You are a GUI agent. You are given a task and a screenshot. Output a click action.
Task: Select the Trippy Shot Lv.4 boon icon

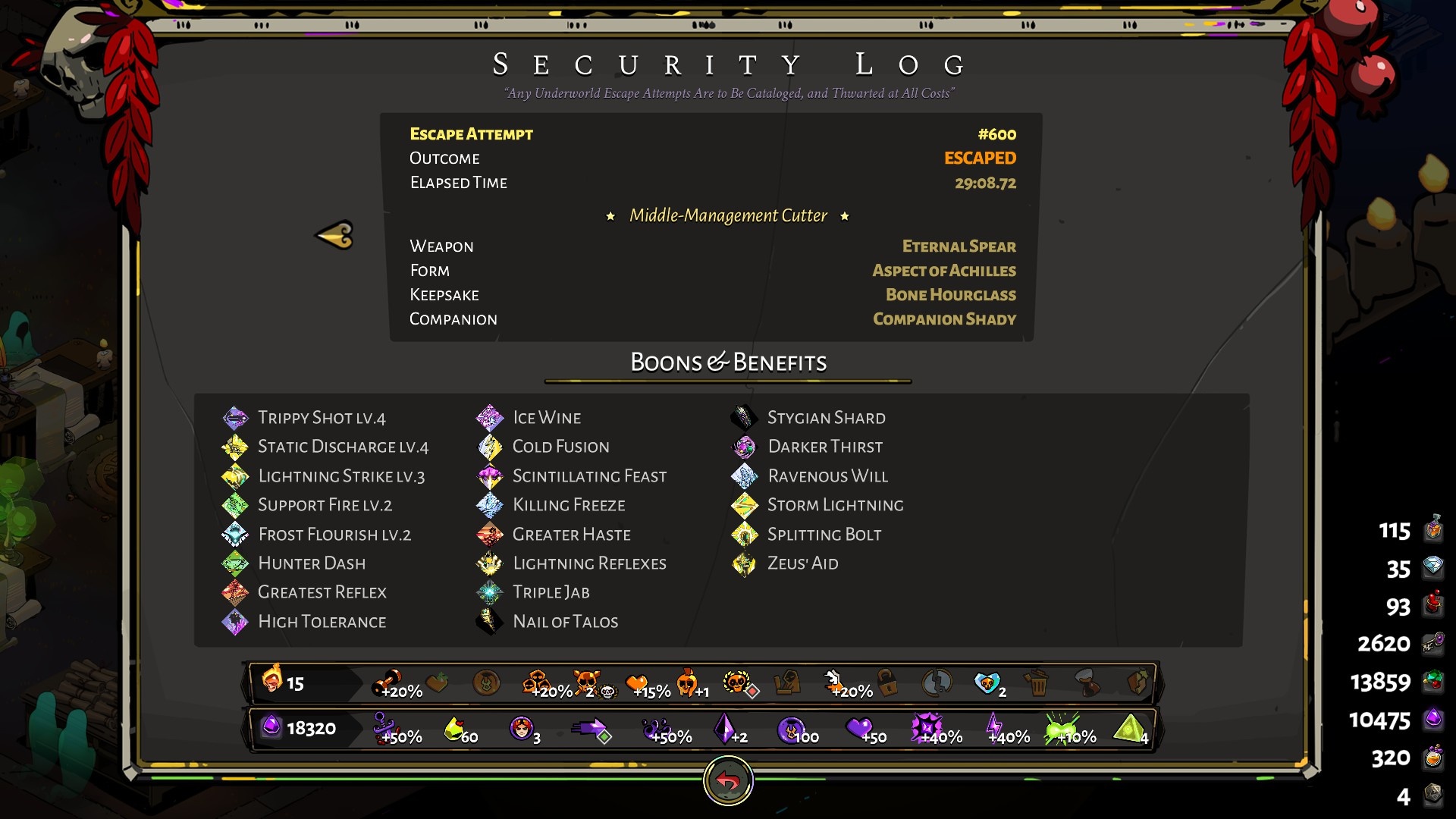tap(235, 418)
